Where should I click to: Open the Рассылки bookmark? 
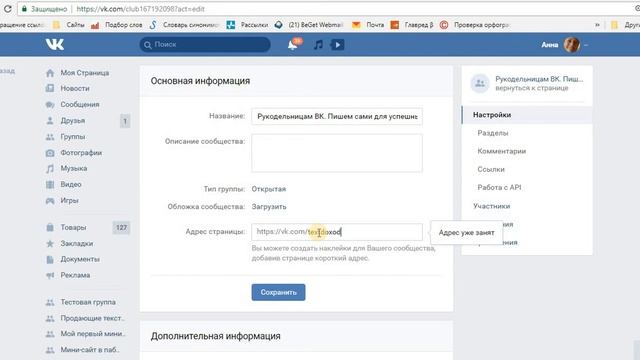click(247, 25)
